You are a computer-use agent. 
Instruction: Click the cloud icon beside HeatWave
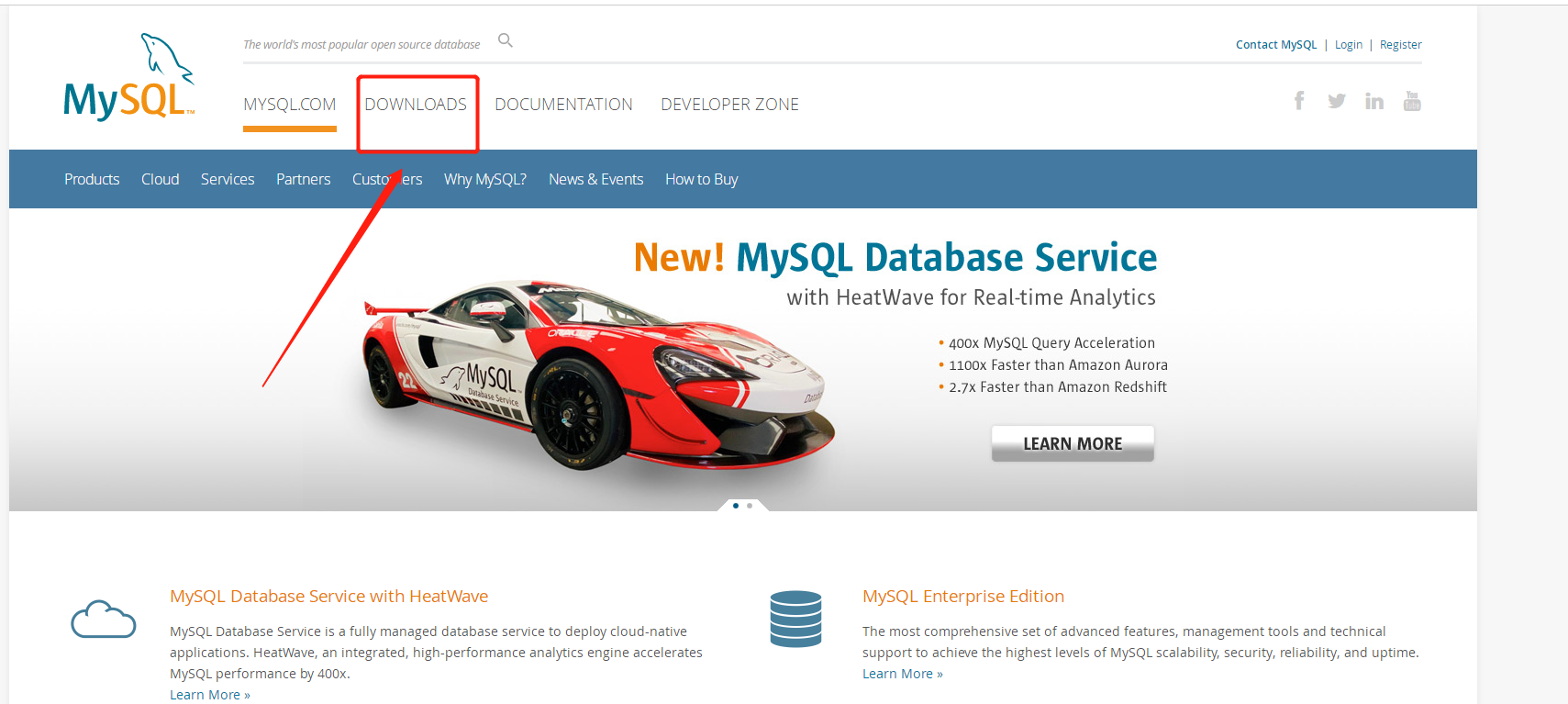[104, 620]
